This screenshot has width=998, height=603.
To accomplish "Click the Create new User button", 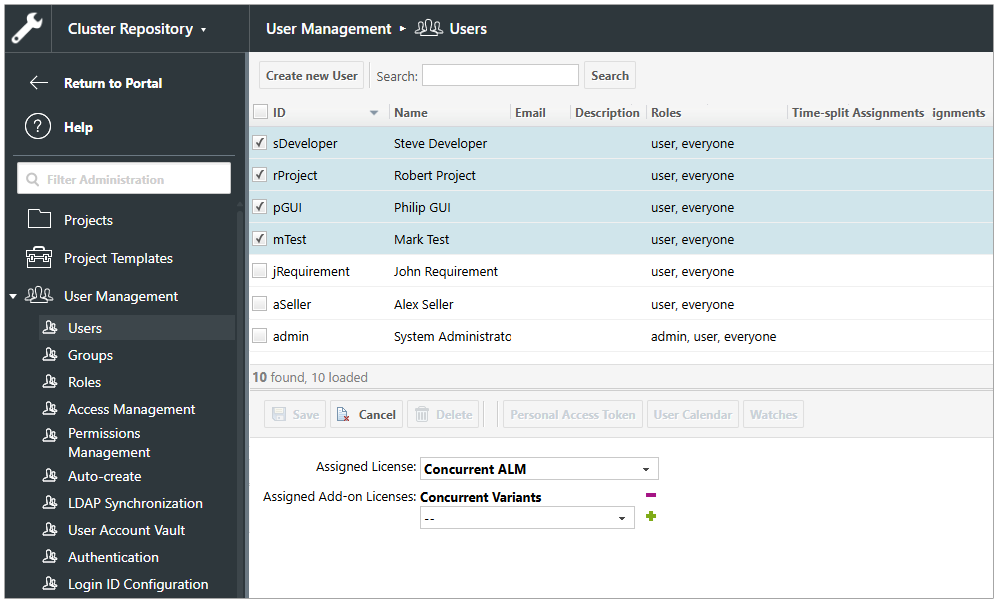I will pos(311,75).
